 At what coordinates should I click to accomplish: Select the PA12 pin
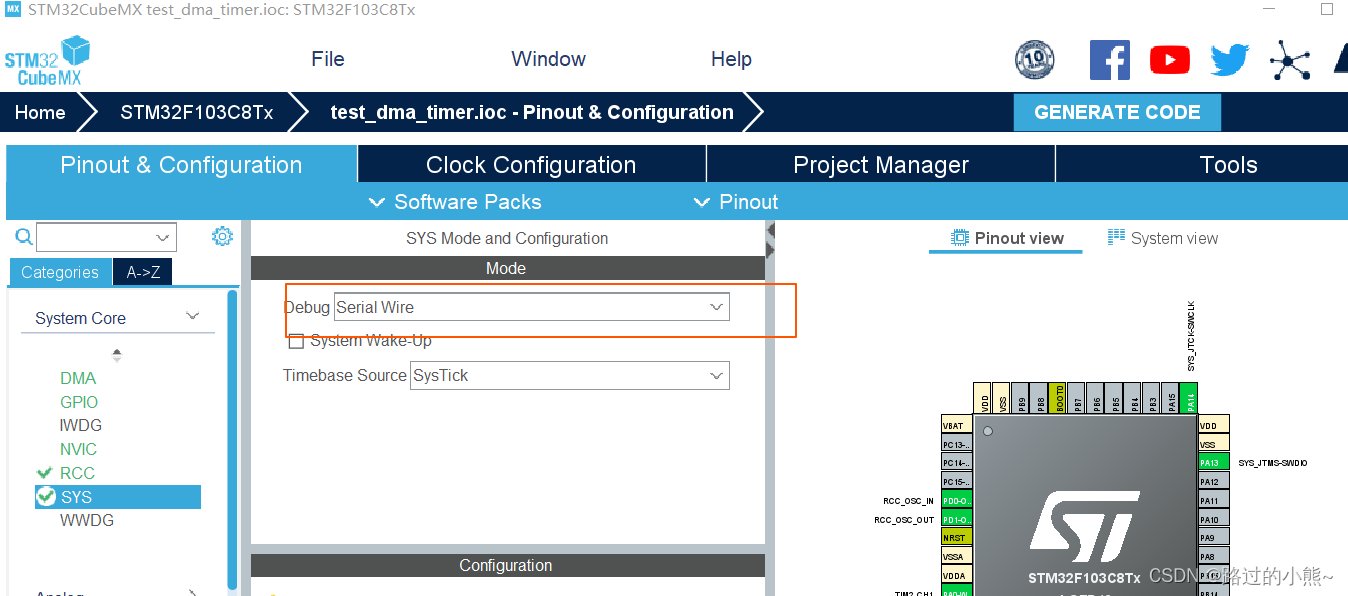(1214, 482)
